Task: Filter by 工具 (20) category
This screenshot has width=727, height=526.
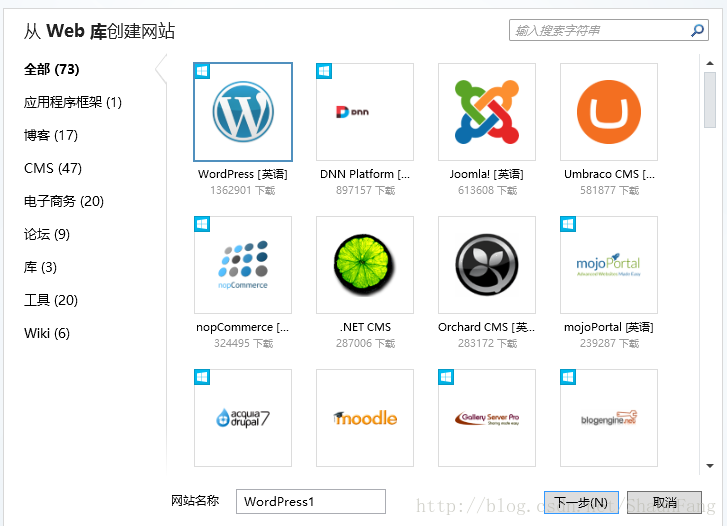Action: (x=51, y=301)
